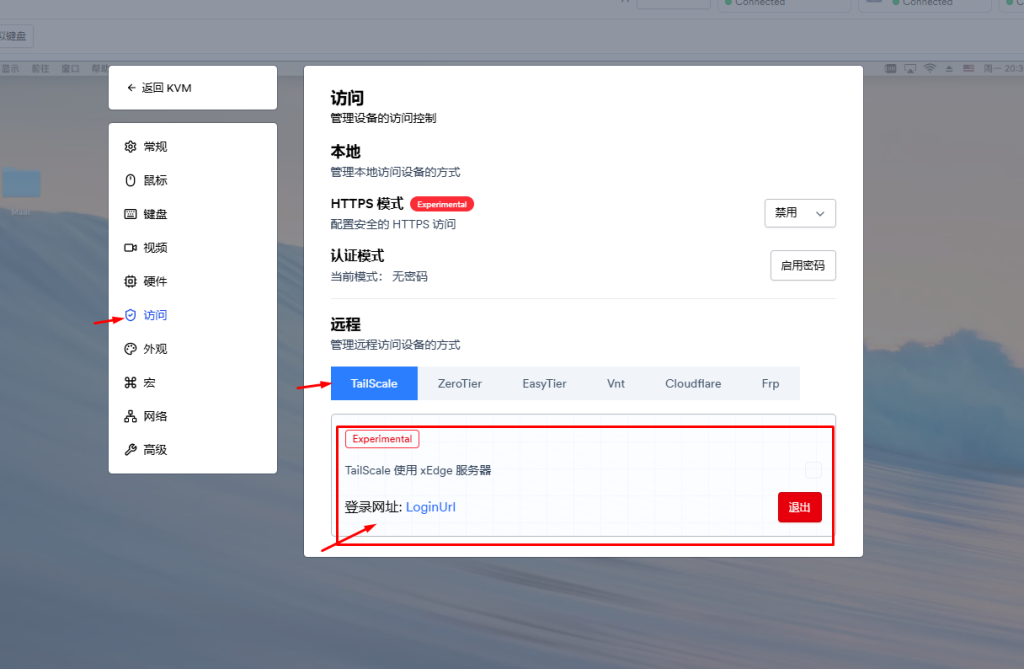Click the 网络 network icon
The width and height of the screenshot is (1024, 669).
click(x=130, y=416)
